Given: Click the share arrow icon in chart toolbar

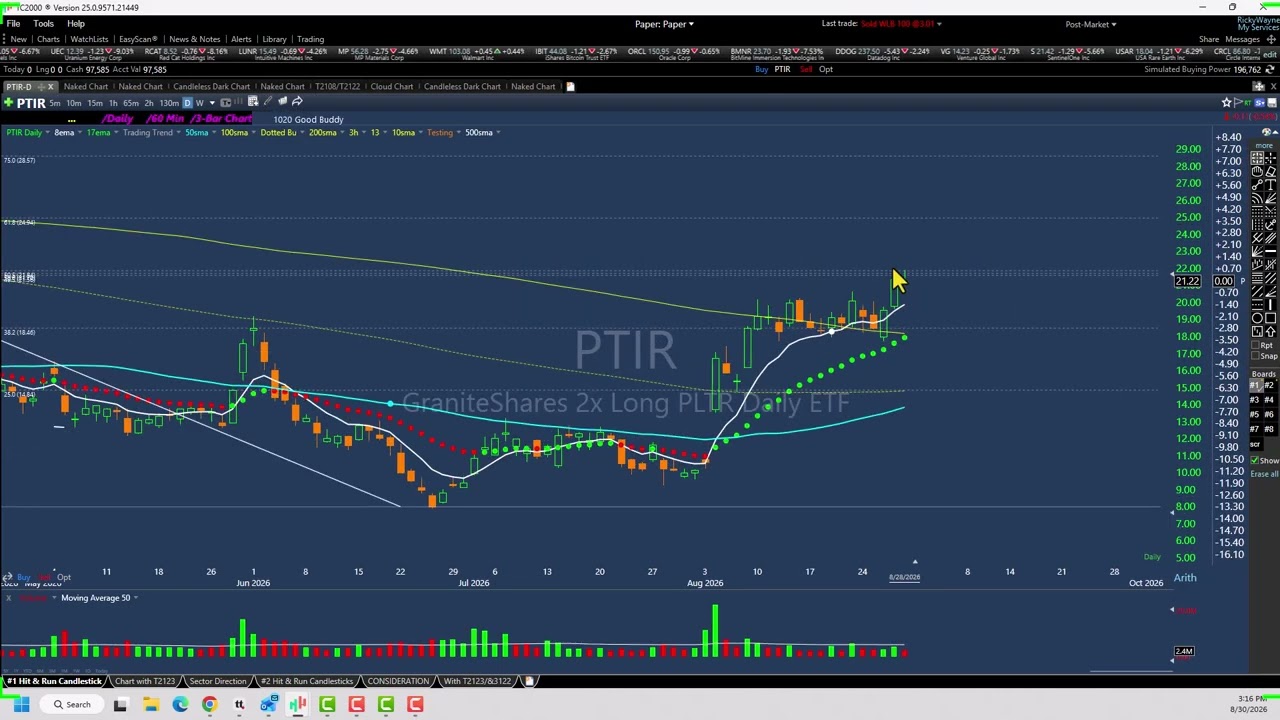Looking at the screenshot, I should coord(297,101).
